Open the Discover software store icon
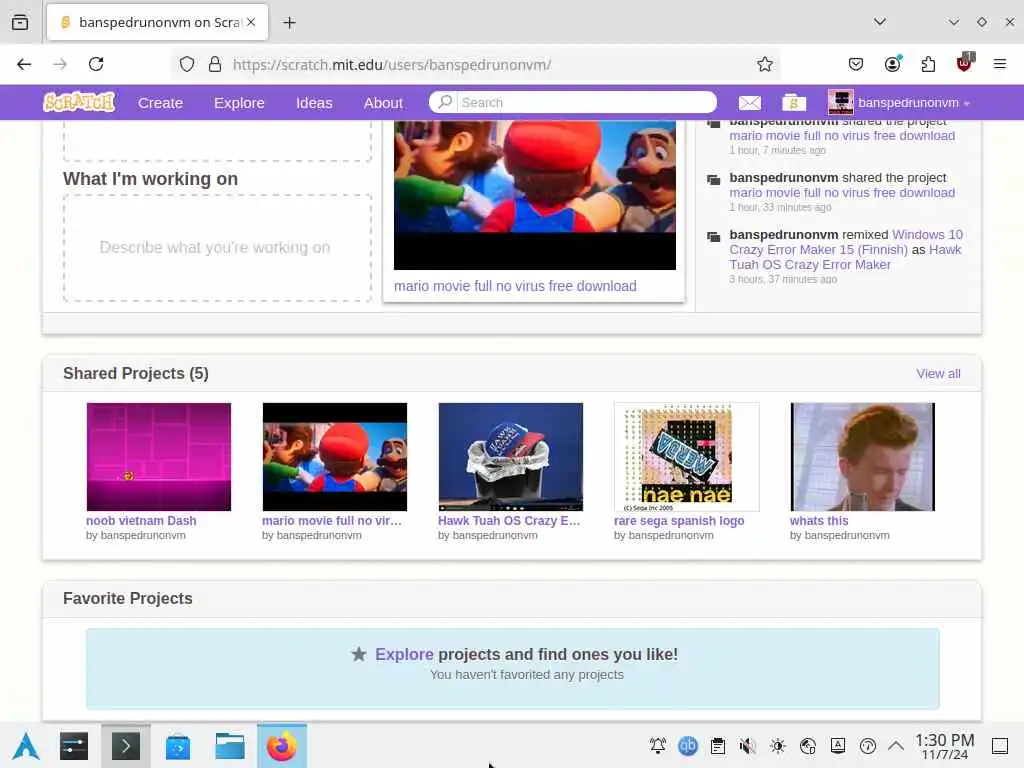Image resolution: width=1024 pixels, height=768 pixels. [x=178, y=746]
